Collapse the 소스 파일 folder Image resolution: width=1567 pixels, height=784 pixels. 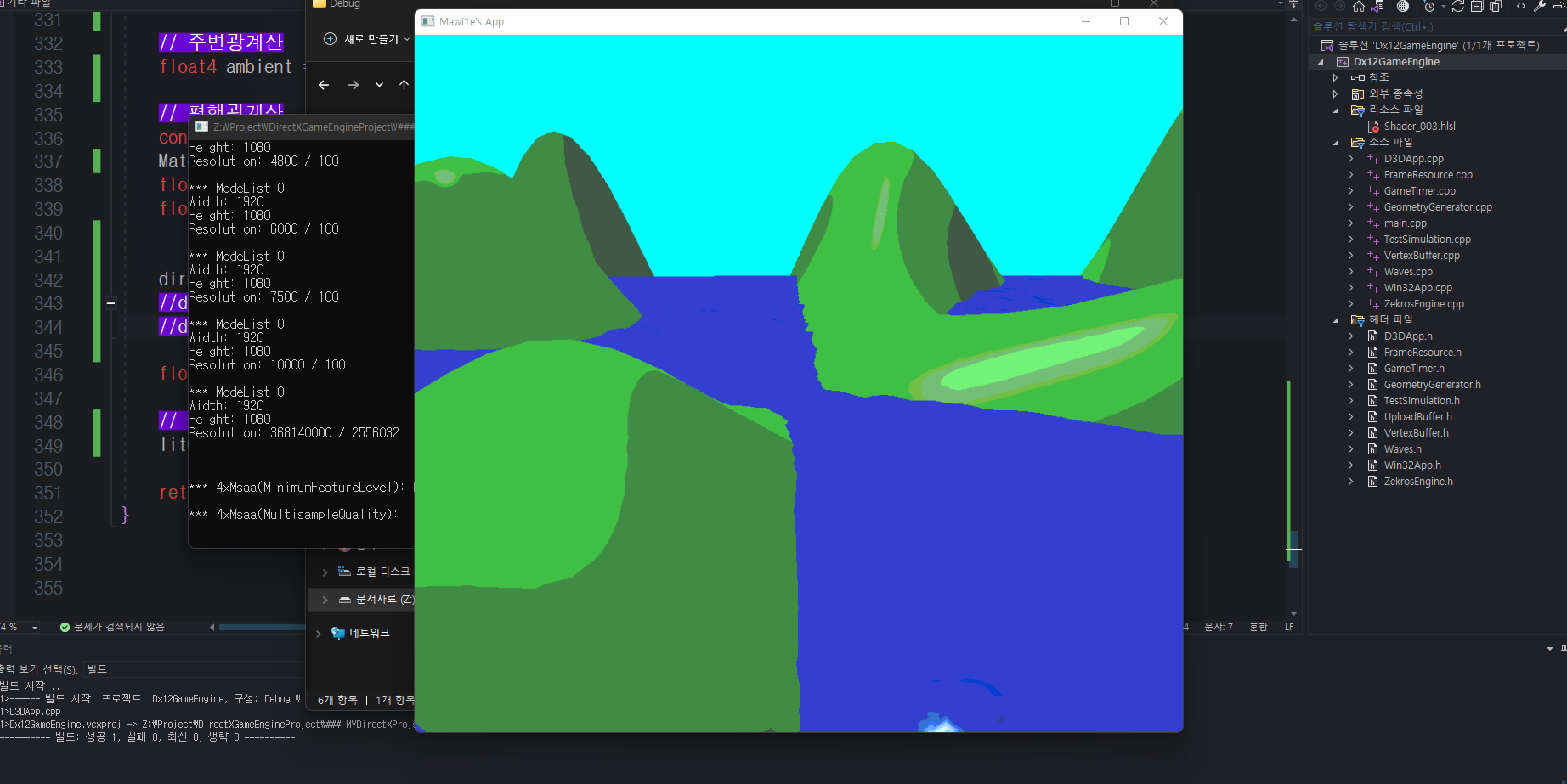1335,142
